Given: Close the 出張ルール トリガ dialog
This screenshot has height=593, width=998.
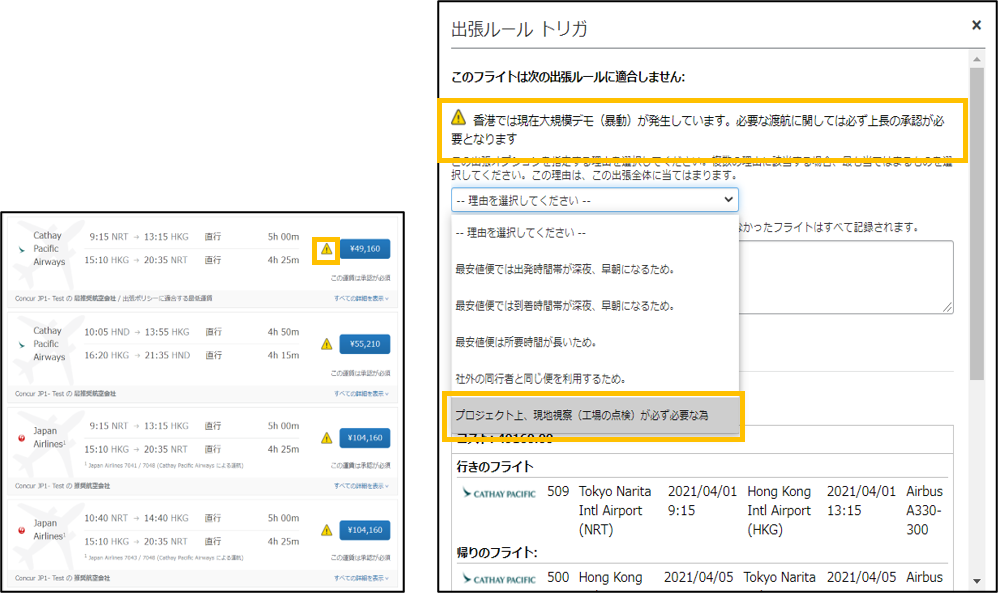Looking at the screenshot, I should 976,25.
